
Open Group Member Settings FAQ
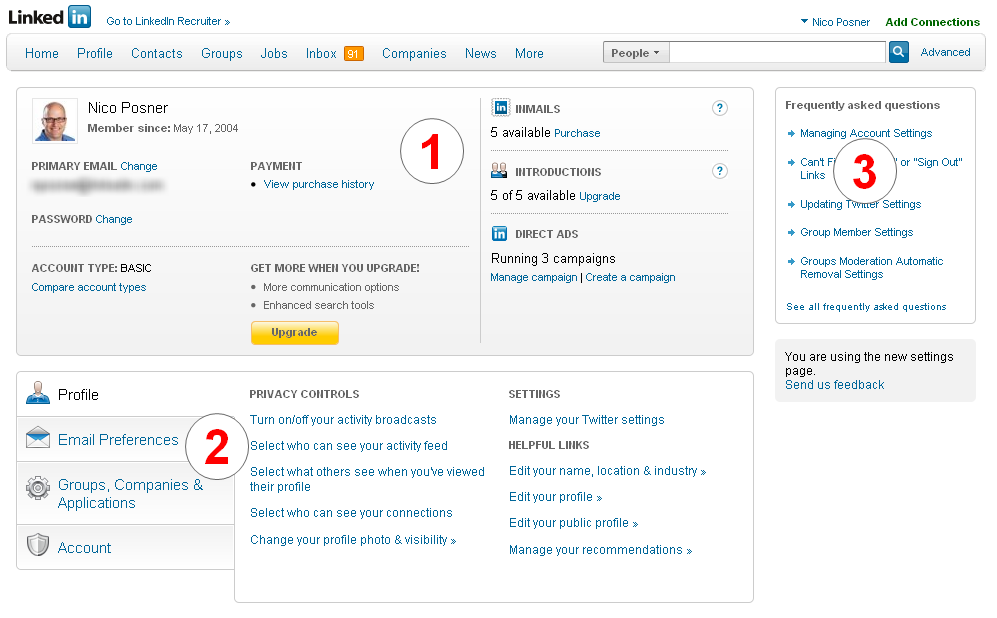[856, 232]
